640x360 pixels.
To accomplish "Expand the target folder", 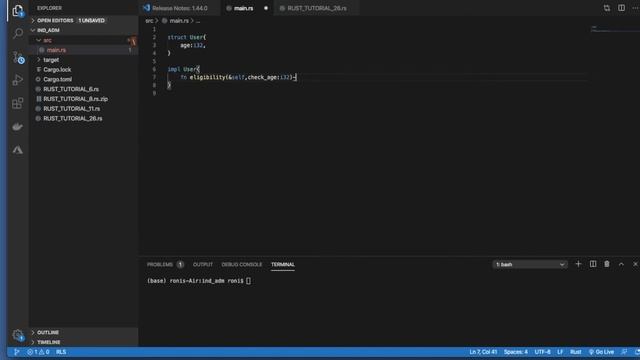I will (x=83, y=60).
